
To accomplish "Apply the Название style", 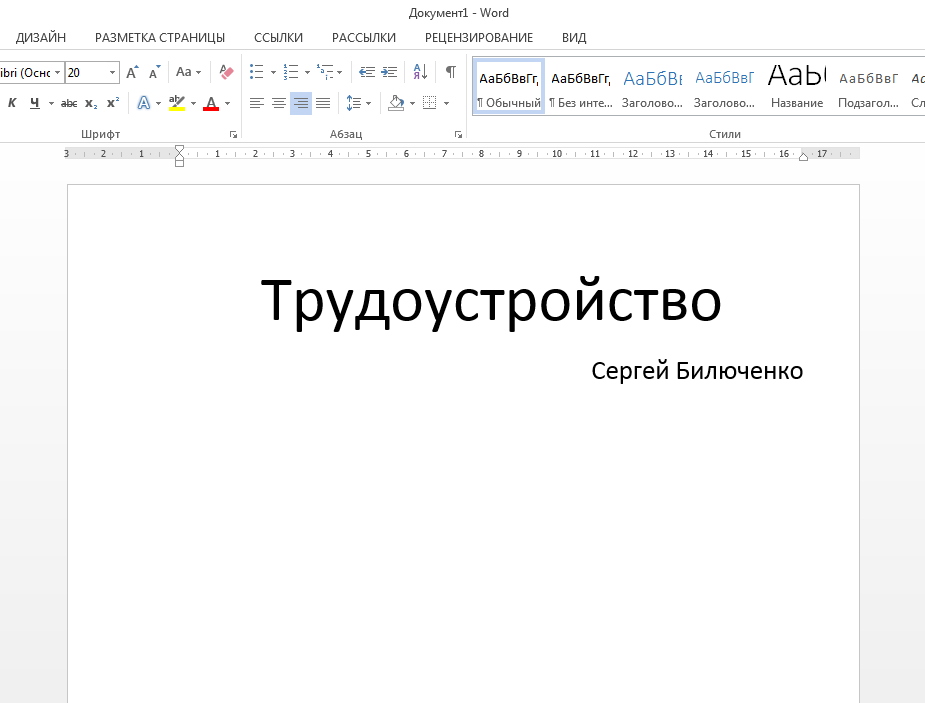I will pyautogui.click(x=795, y=85).
